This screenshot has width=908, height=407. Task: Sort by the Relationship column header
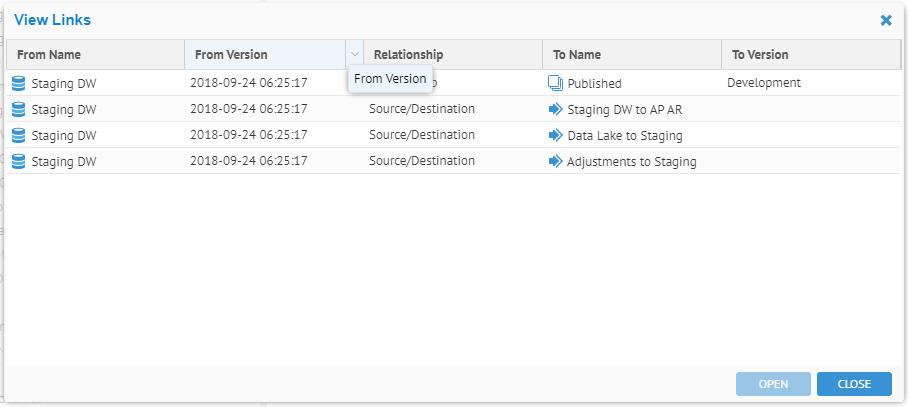(x=408, y=55)
